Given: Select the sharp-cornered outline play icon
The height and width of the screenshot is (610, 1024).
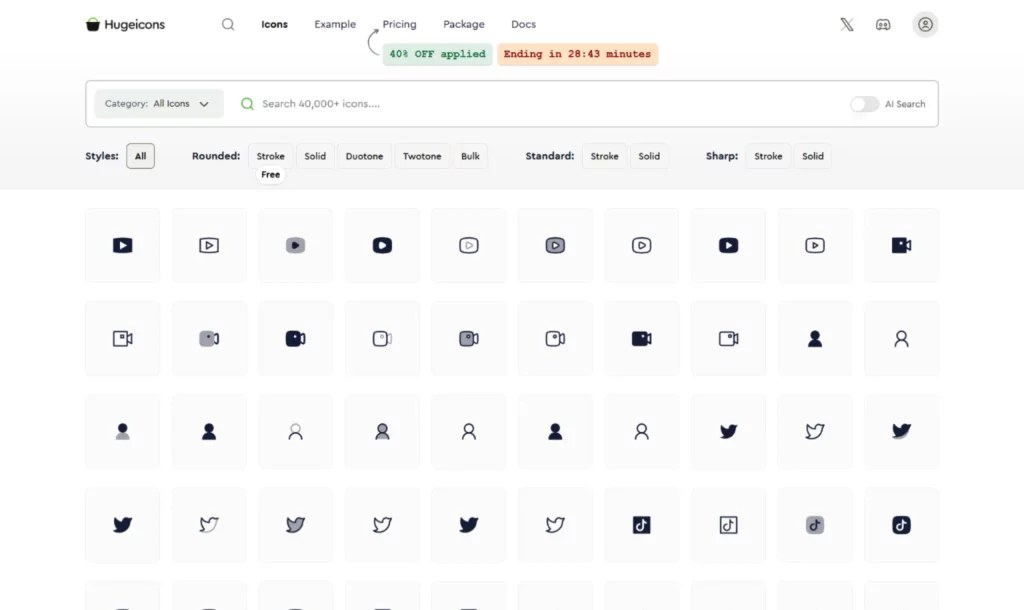Looking at the screenshot, I should pyautogui.click(x=209, y=246).
